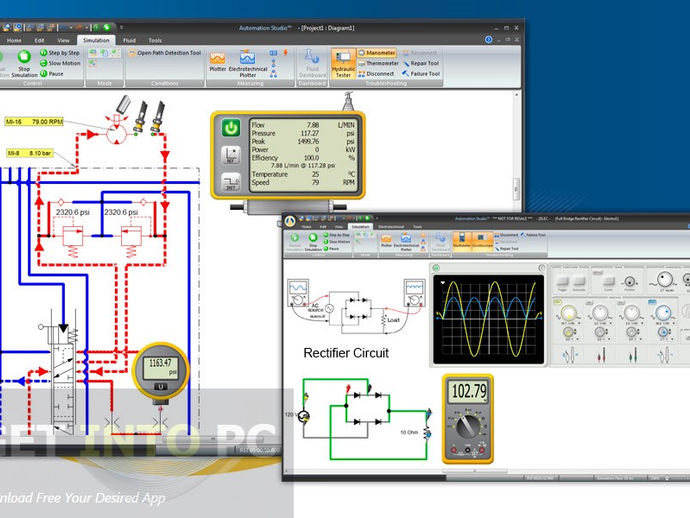Click the Fluid Dashboard icon in Diagram1
The height and width of the screenshot is (518, 690).
312,63
